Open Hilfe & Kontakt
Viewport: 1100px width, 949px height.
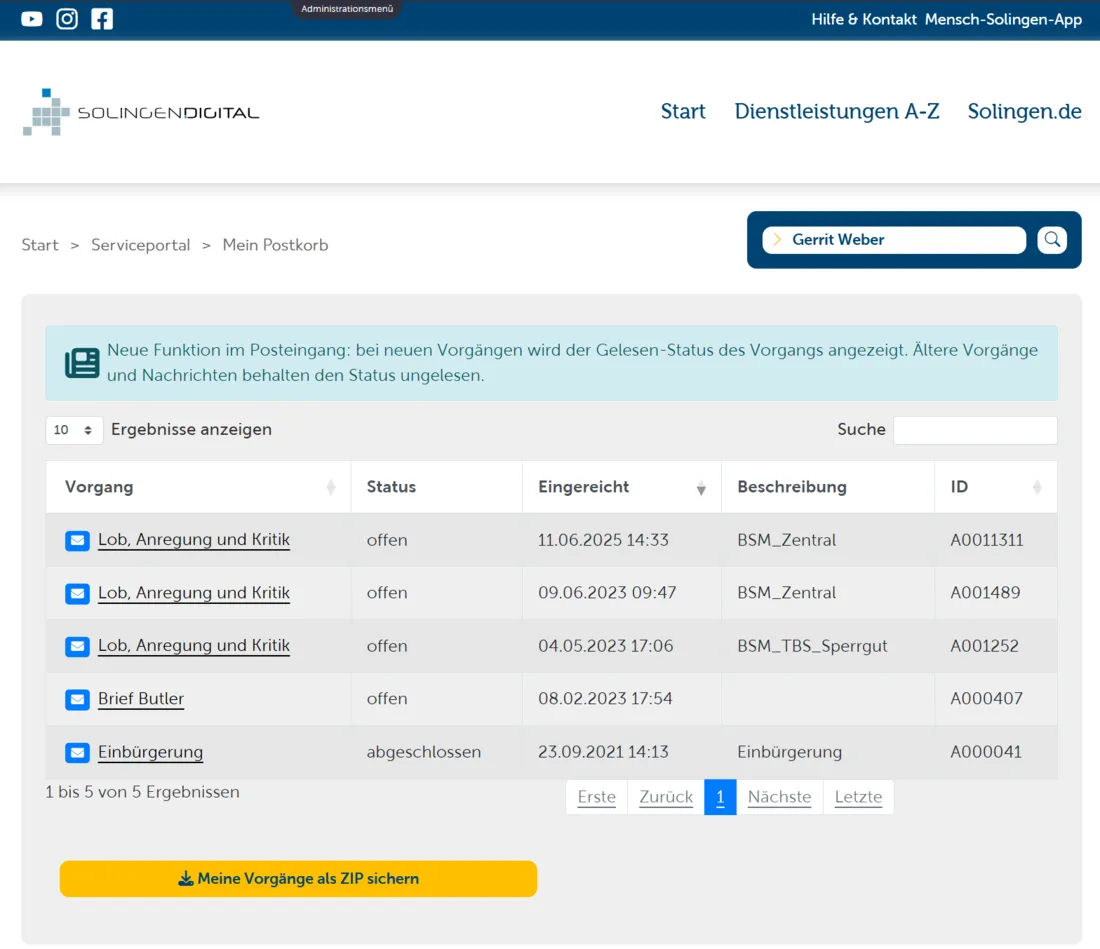coord(864,20)
